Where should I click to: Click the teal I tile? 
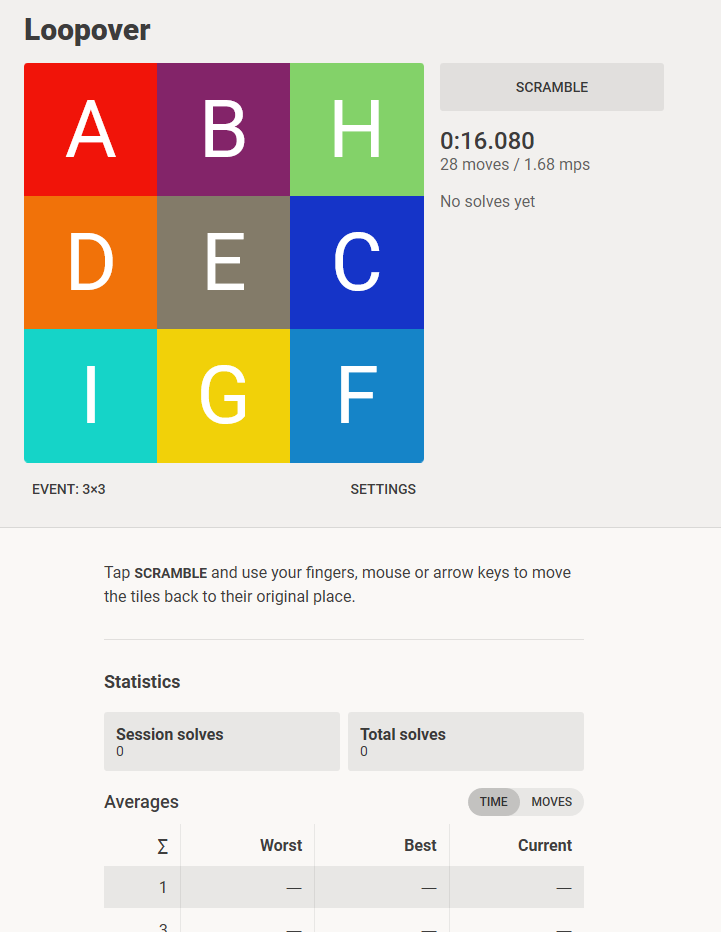point(90,396)
